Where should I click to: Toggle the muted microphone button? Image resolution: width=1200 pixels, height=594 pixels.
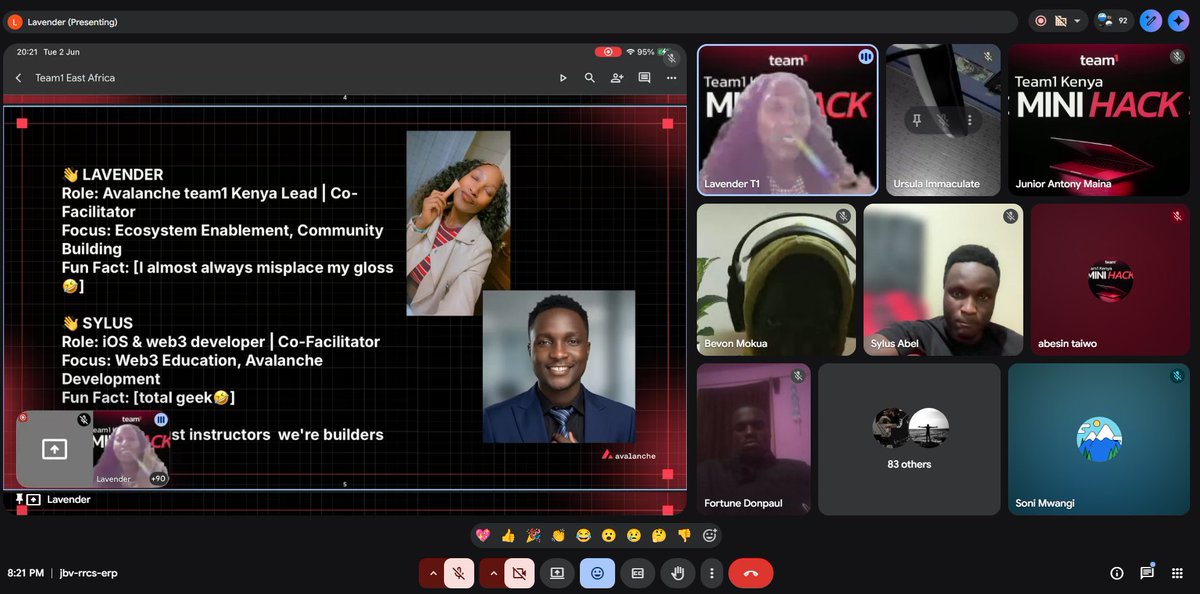pos(459,573)
